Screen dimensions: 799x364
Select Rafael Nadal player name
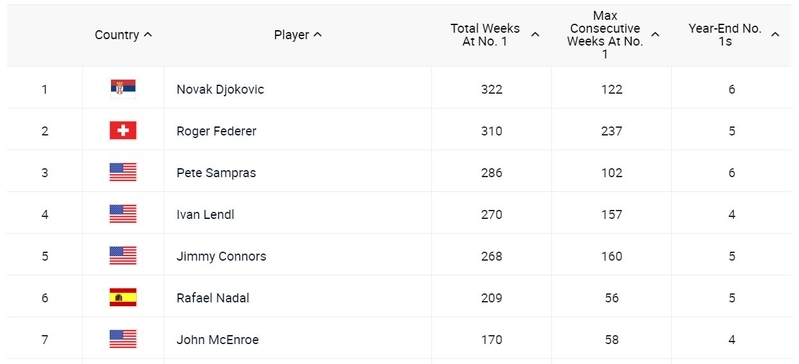pyautogui.click(x=212, y=298)
